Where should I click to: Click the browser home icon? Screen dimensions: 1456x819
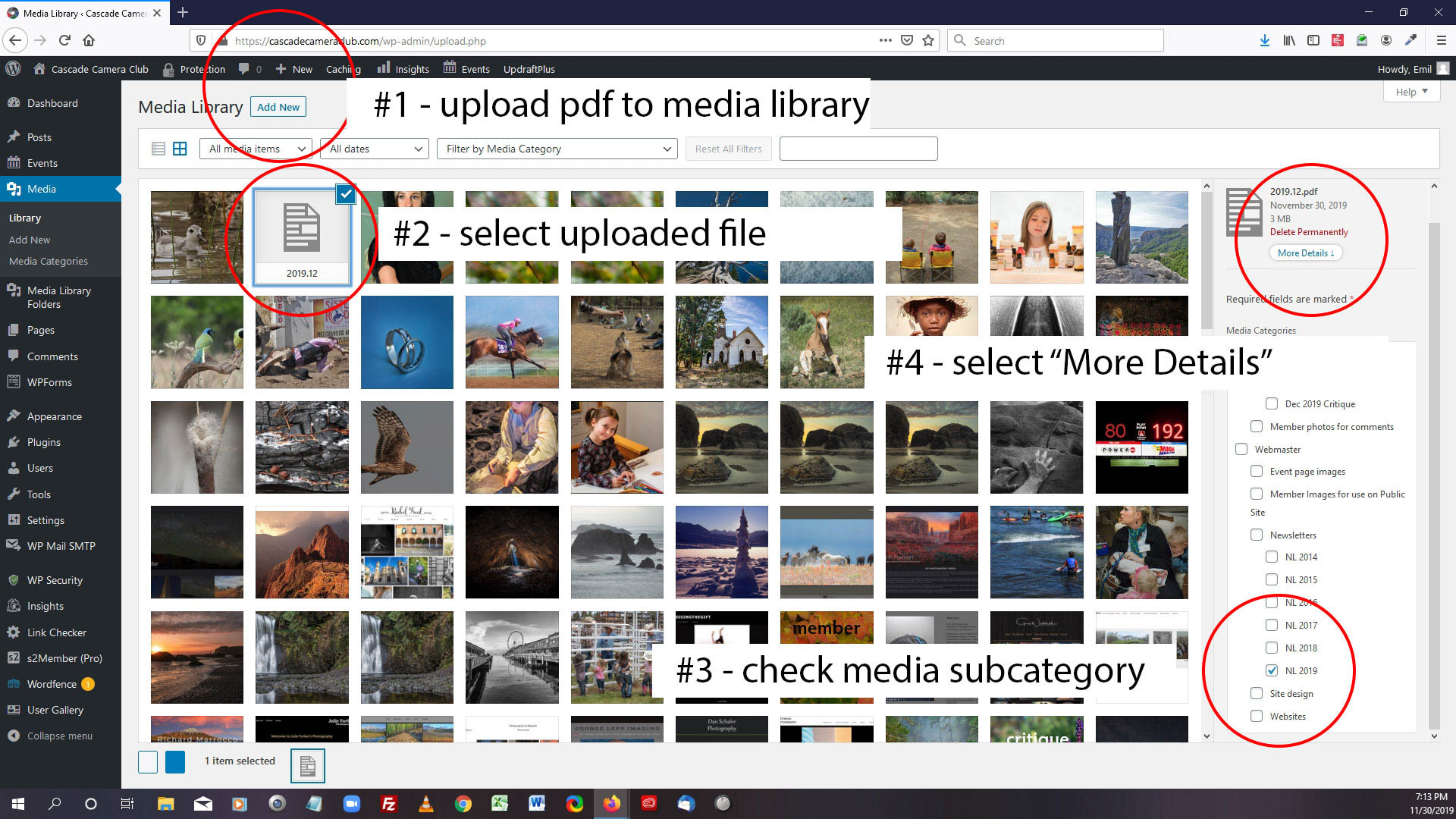(x=89, y=41)
